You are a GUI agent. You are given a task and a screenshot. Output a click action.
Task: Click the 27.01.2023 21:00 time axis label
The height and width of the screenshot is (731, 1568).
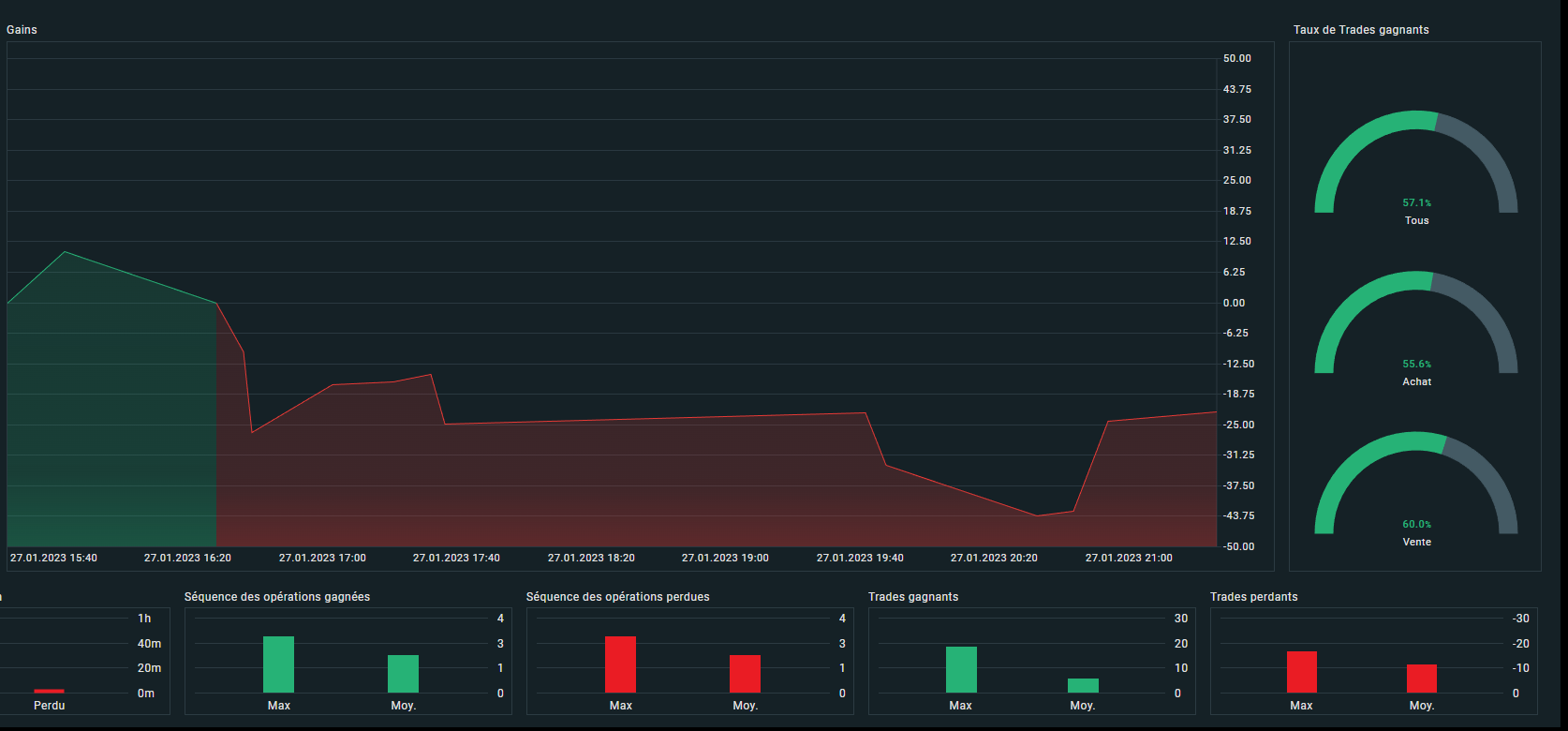[x=1129, y=558]
